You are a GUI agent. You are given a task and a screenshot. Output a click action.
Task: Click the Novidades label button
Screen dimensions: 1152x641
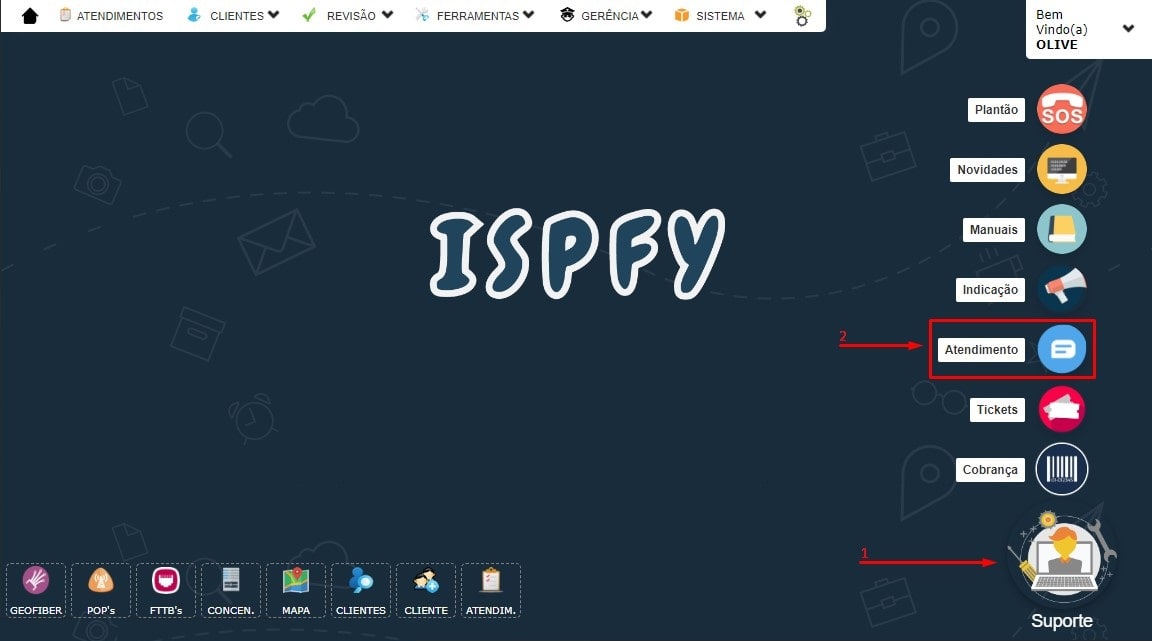pos(987,170)
